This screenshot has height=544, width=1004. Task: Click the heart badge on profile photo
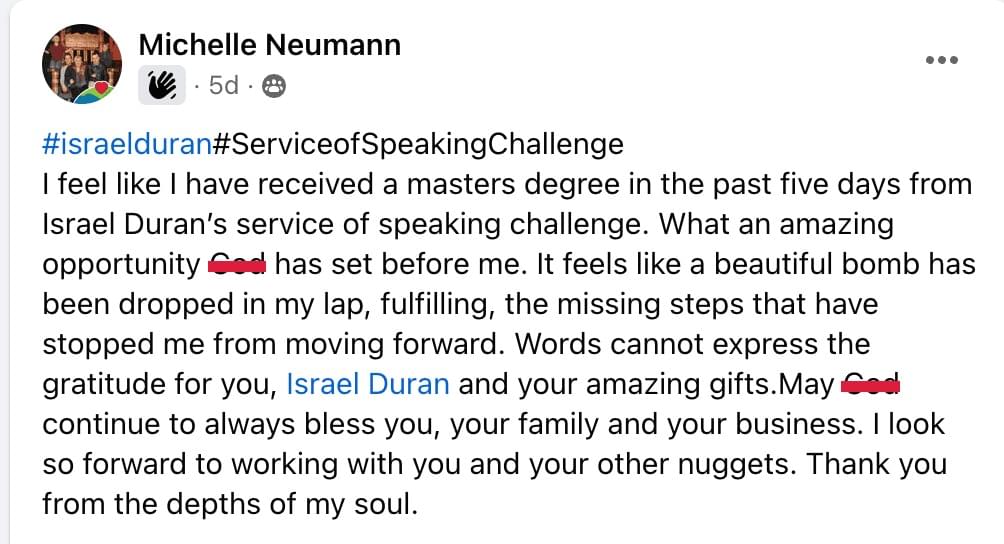(99, 88)
